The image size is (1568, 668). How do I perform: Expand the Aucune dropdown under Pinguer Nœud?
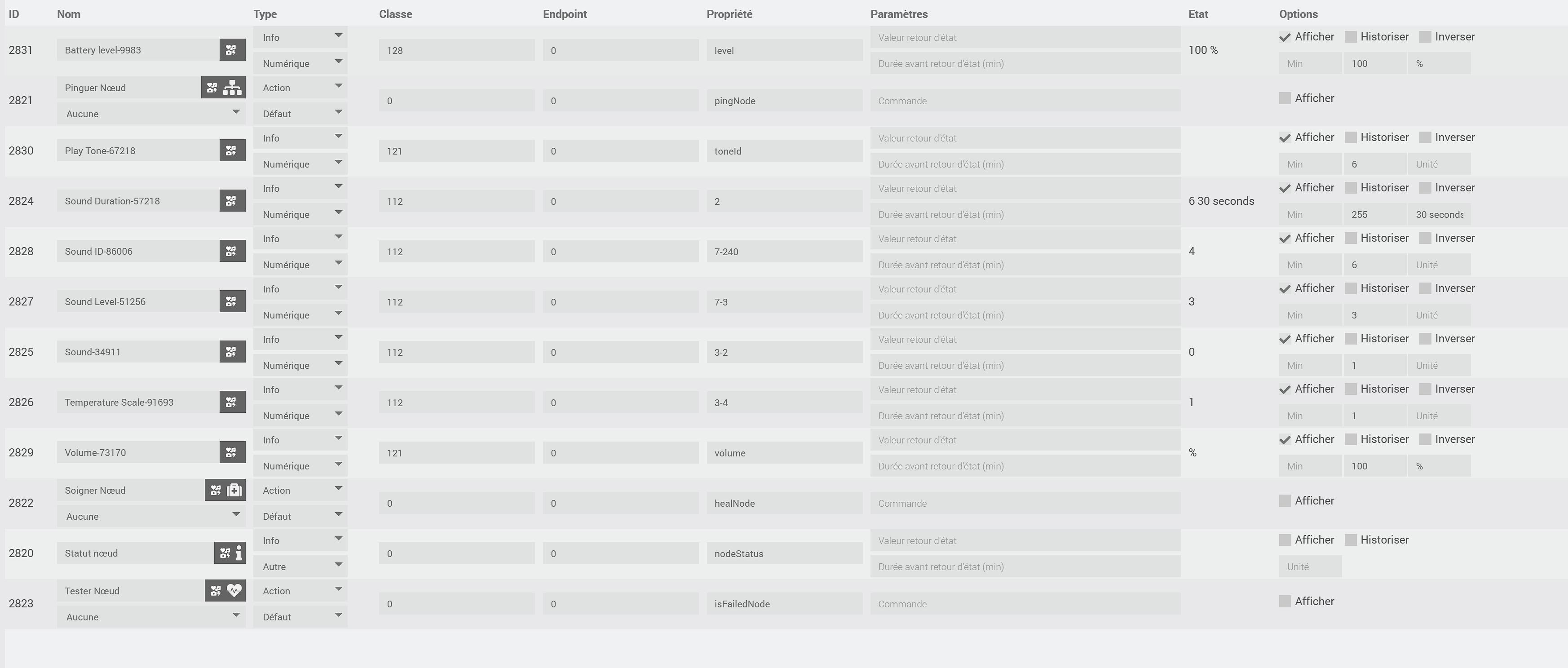click(151, 114)
